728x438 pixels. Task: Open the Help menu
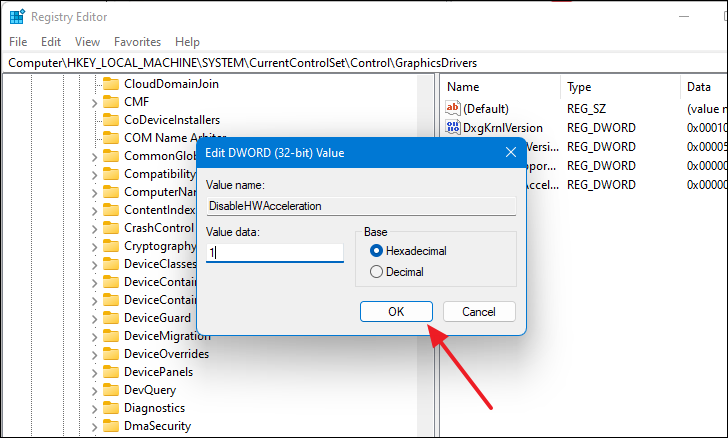[187, 42]
